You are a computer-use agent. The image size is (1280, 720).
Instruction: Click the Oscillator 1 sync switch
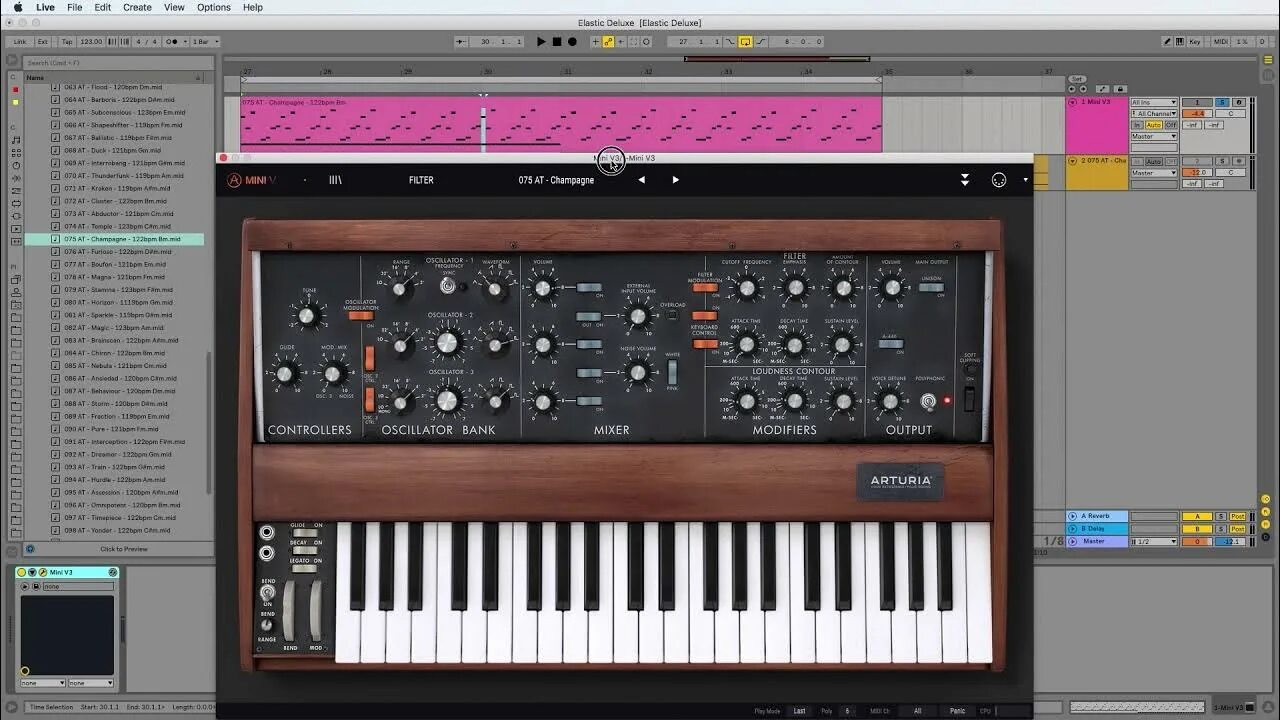[448, 286]
